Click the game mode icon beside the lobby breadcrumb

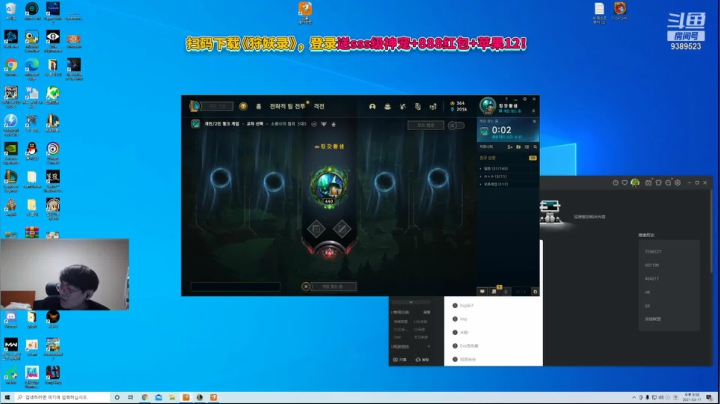pos(196,124)
